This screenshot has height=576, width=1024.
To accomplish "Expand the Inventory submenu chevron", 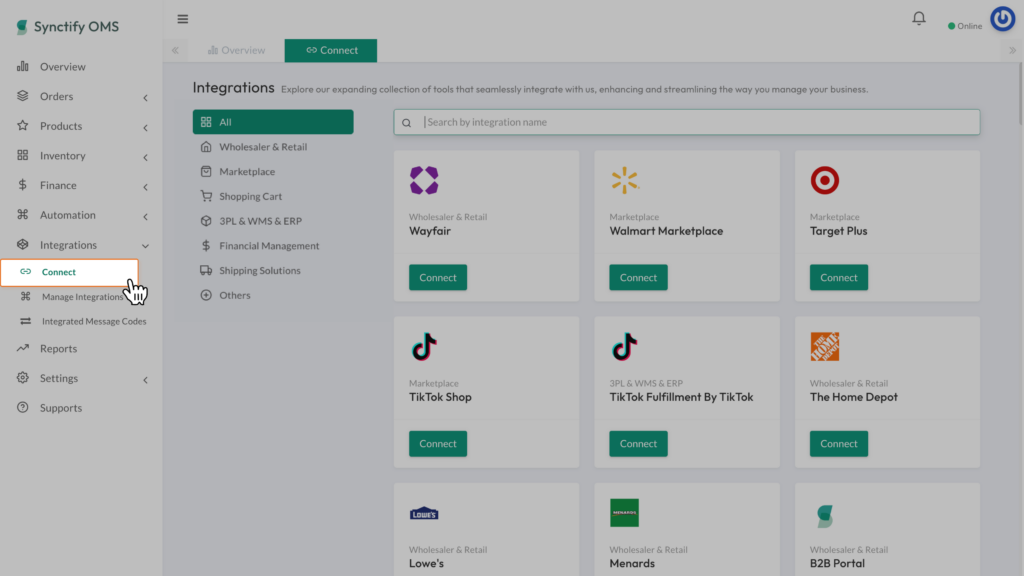I will [x=146, y=157].
